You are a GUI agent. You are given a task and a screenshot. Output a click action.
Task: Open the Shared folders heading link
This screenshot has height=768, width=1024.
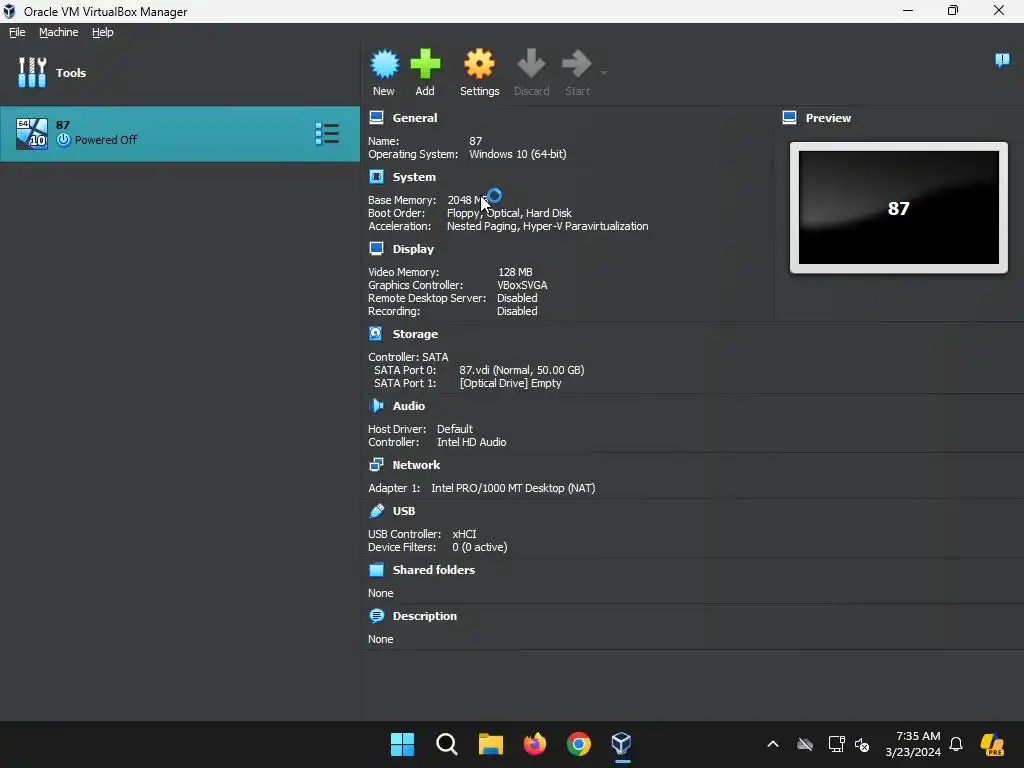coord(434,570)
